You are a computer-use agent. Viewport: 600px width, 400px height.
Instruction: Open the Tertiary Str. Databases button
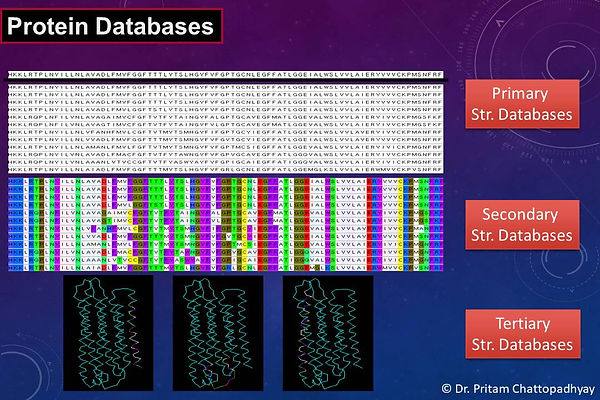[x=522, y=334]
